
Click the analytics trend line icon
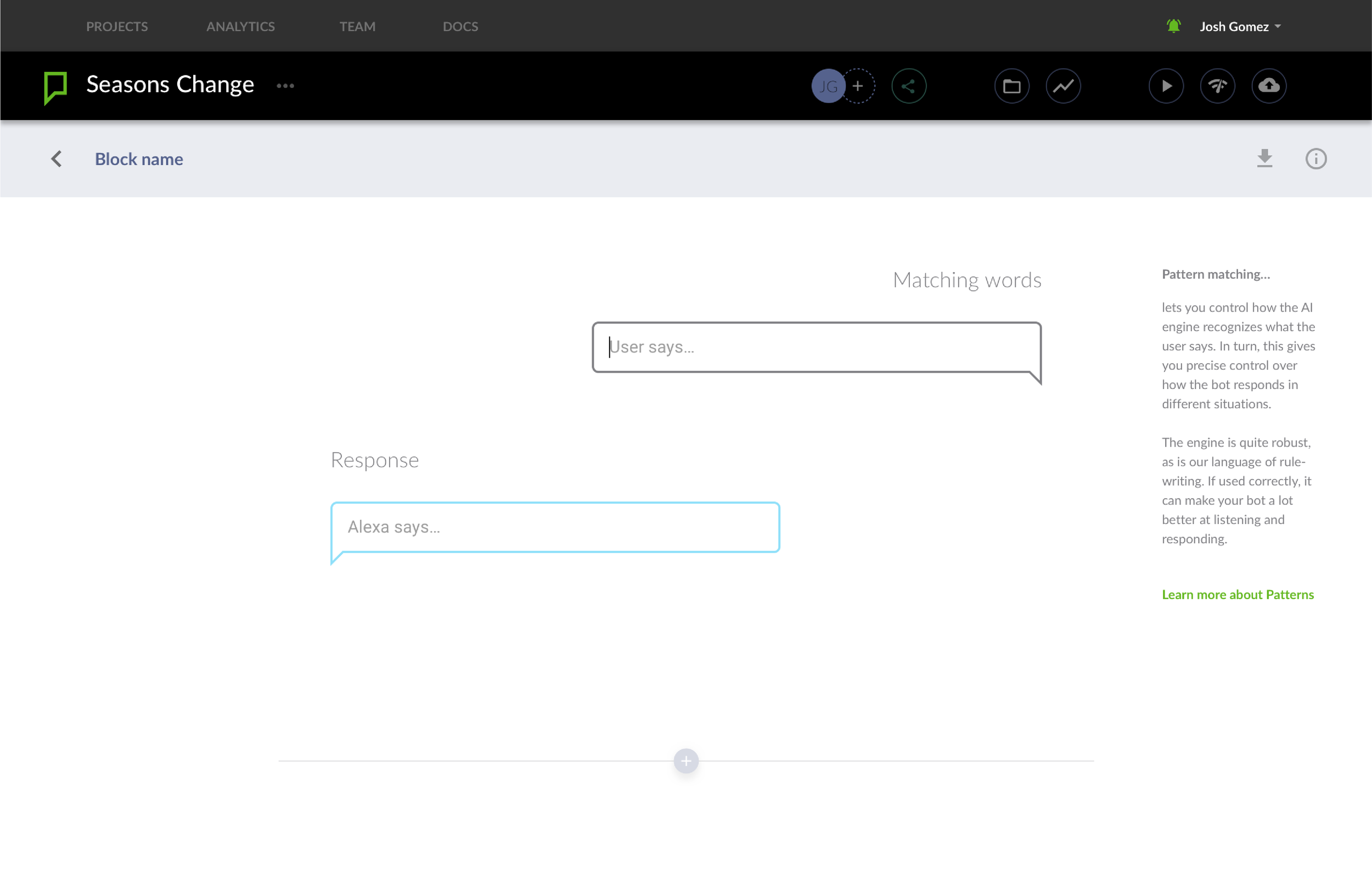coord(1062,86)
